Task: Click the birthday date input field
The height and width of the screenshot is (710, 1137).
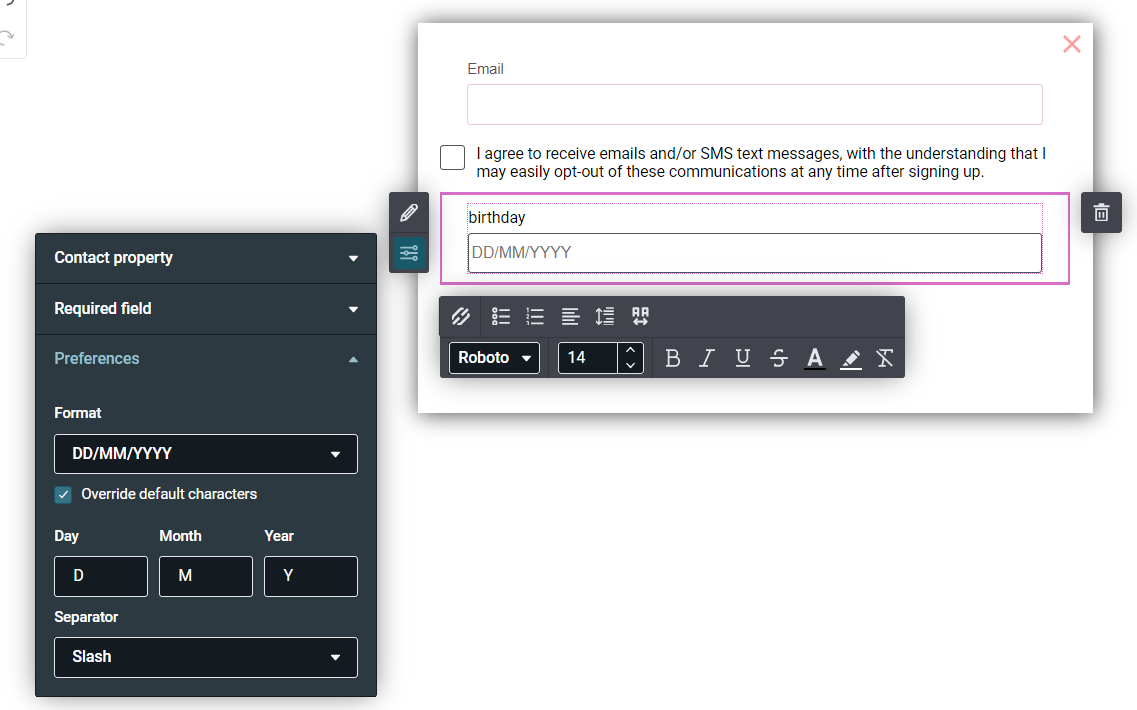Action: (755, 253)
